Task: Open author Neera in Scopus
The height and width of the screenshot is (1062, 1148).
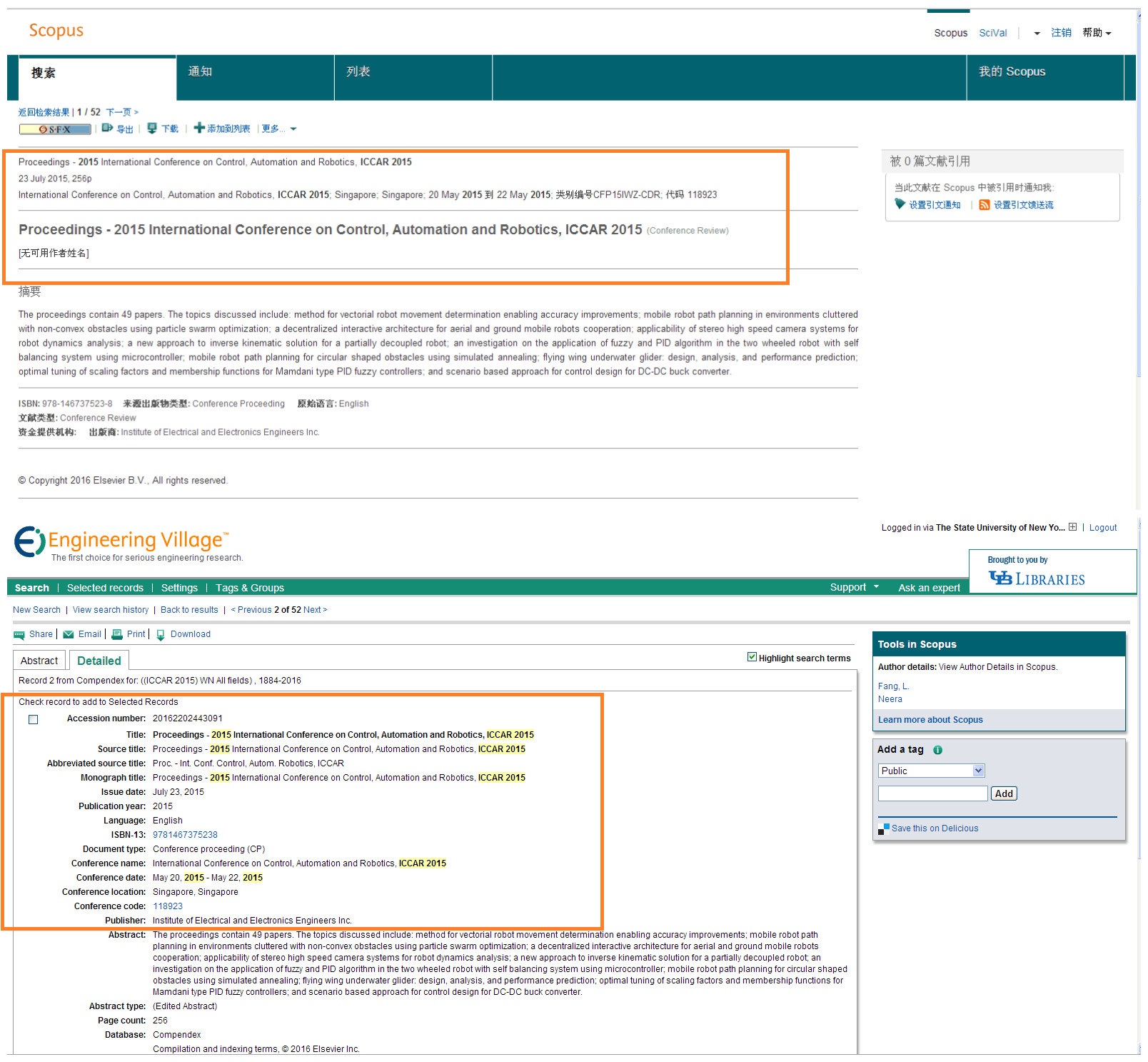Action: (890, 699)
